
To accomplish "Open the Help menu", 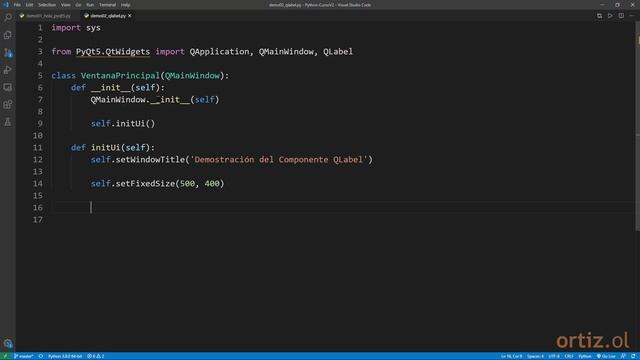I will [125, 5].
